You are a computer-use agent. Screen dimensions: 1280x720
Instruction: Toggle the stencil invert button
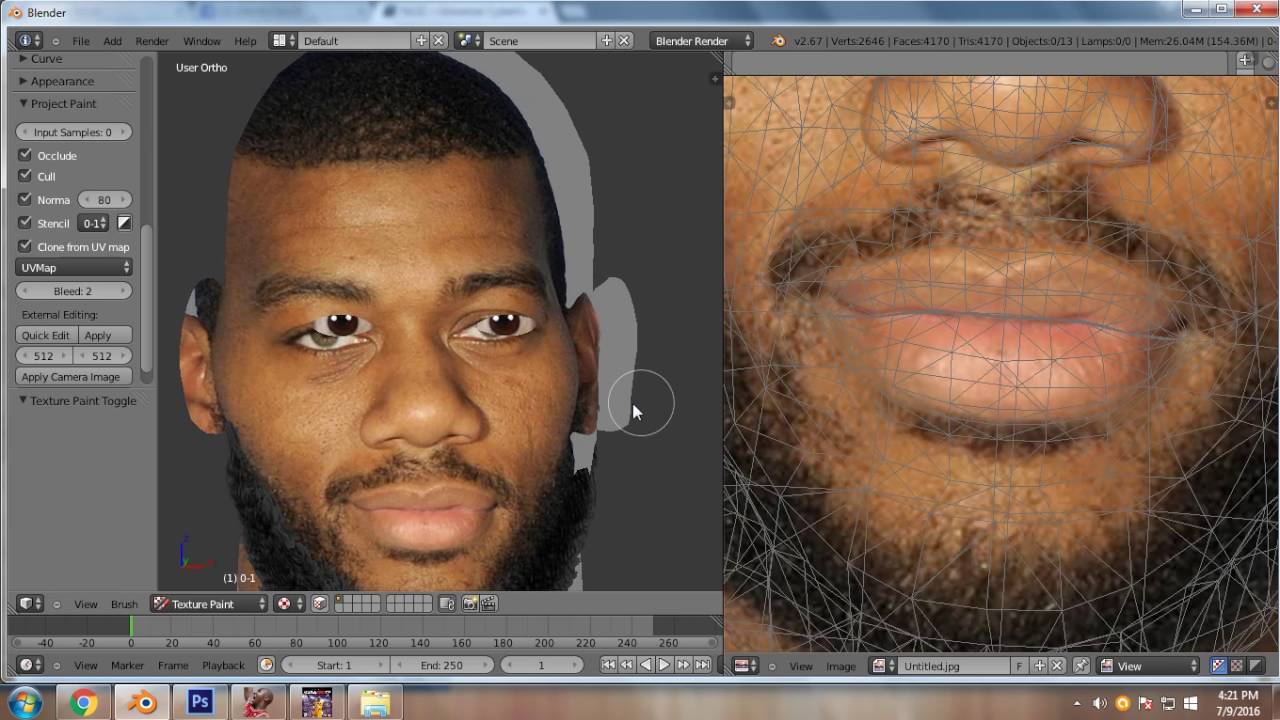point(124,223)
